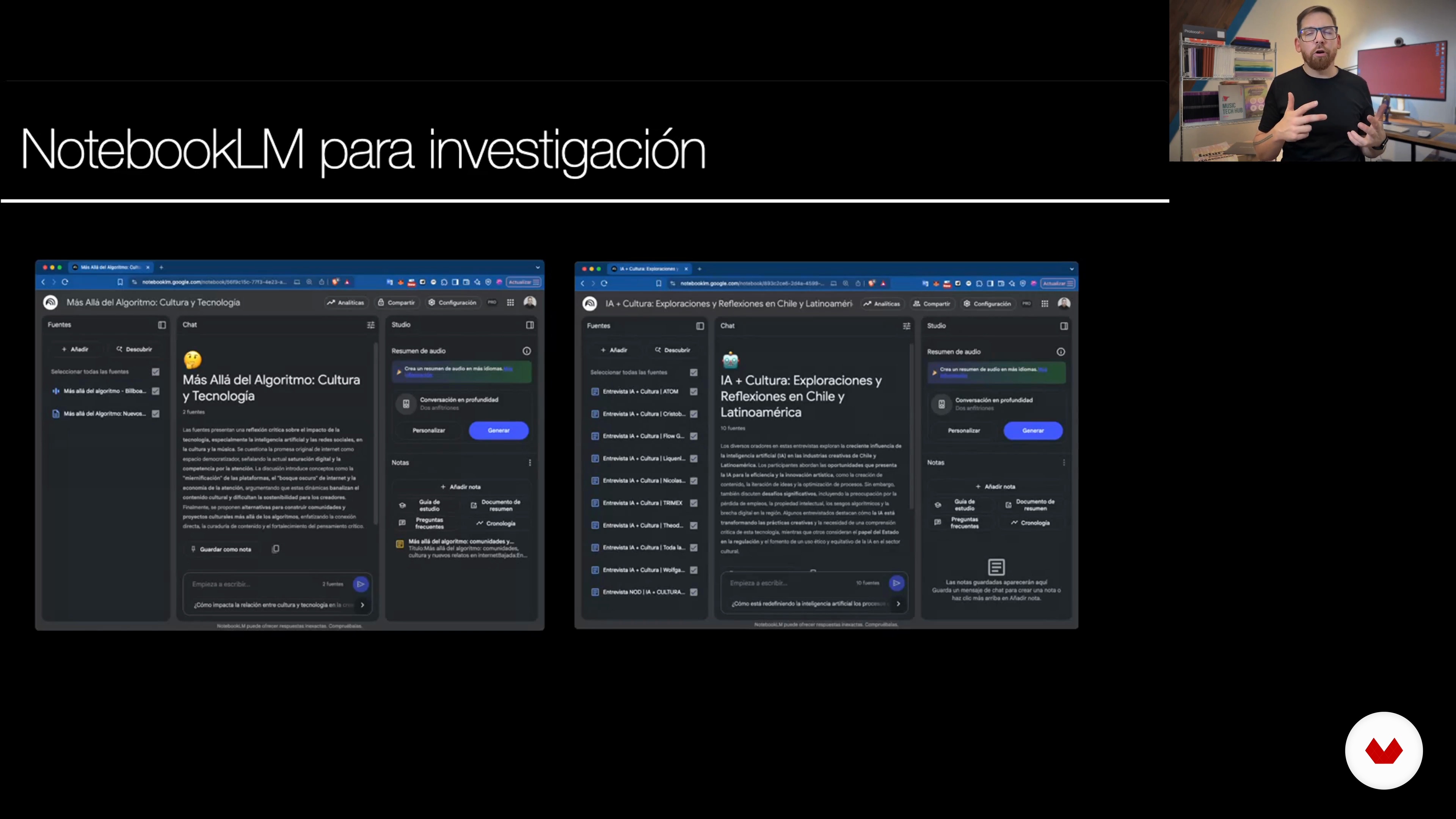Click audio summary info icon in IA + Cultura notebook

1061,351
